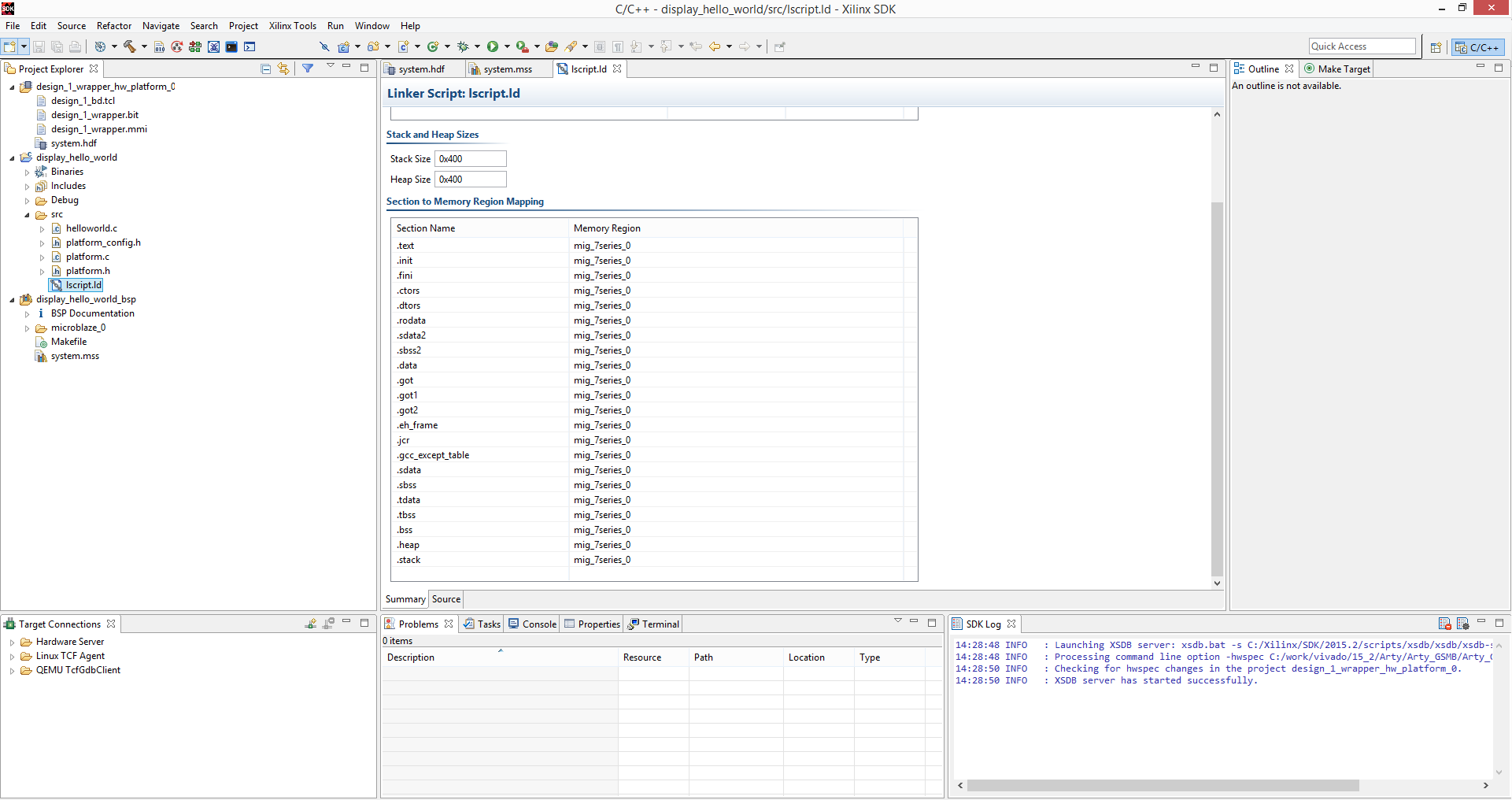This screenshot has width=1512, height=800.
Task: Toggle Link with Editor in Project Explorer
Action: pos(283,69)
